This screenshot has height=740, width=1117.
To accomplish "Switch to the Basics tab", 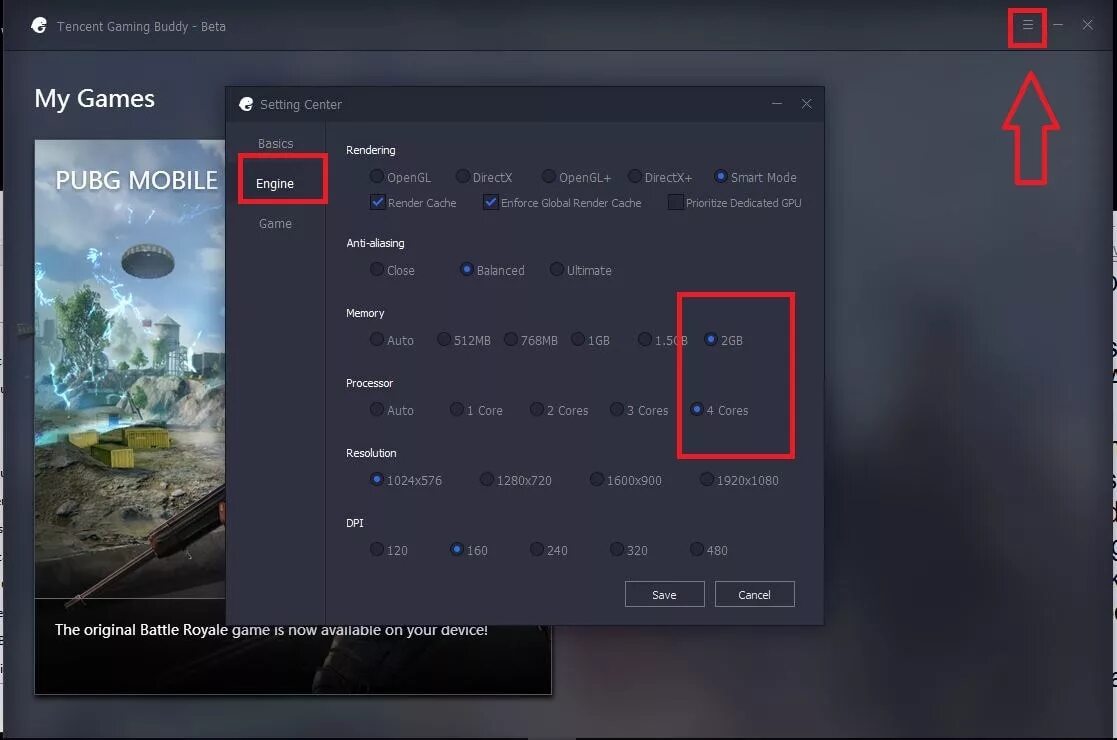I will (x=276, y=144).
